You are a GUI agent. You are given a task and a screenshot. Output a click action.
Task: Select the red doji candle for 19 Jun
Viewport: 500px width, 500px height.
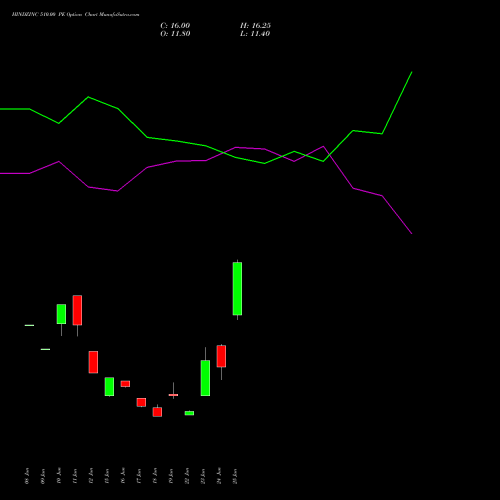pos(173,395)
